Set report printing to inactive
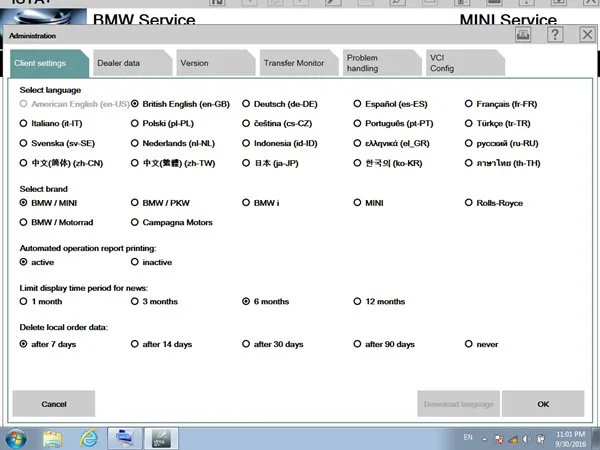The height and width of the screenshot is (450, 600). (x=152, y=262)
